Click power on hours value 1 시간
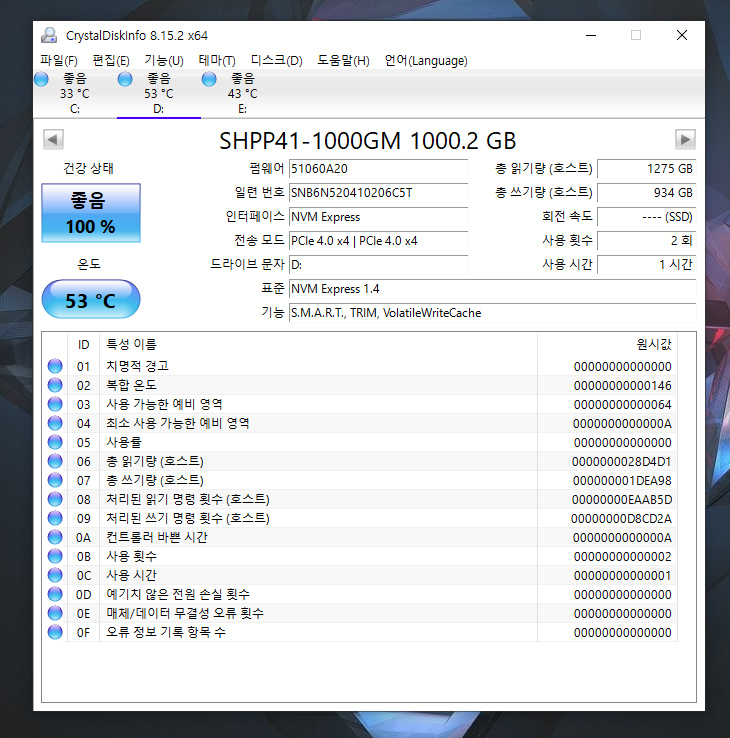 pos(647,265)
